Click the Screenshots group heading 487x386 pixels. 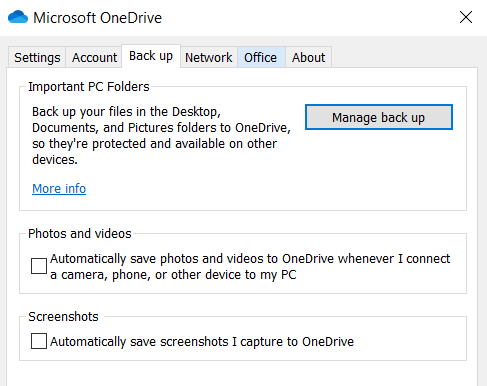(x=63, y=317)
